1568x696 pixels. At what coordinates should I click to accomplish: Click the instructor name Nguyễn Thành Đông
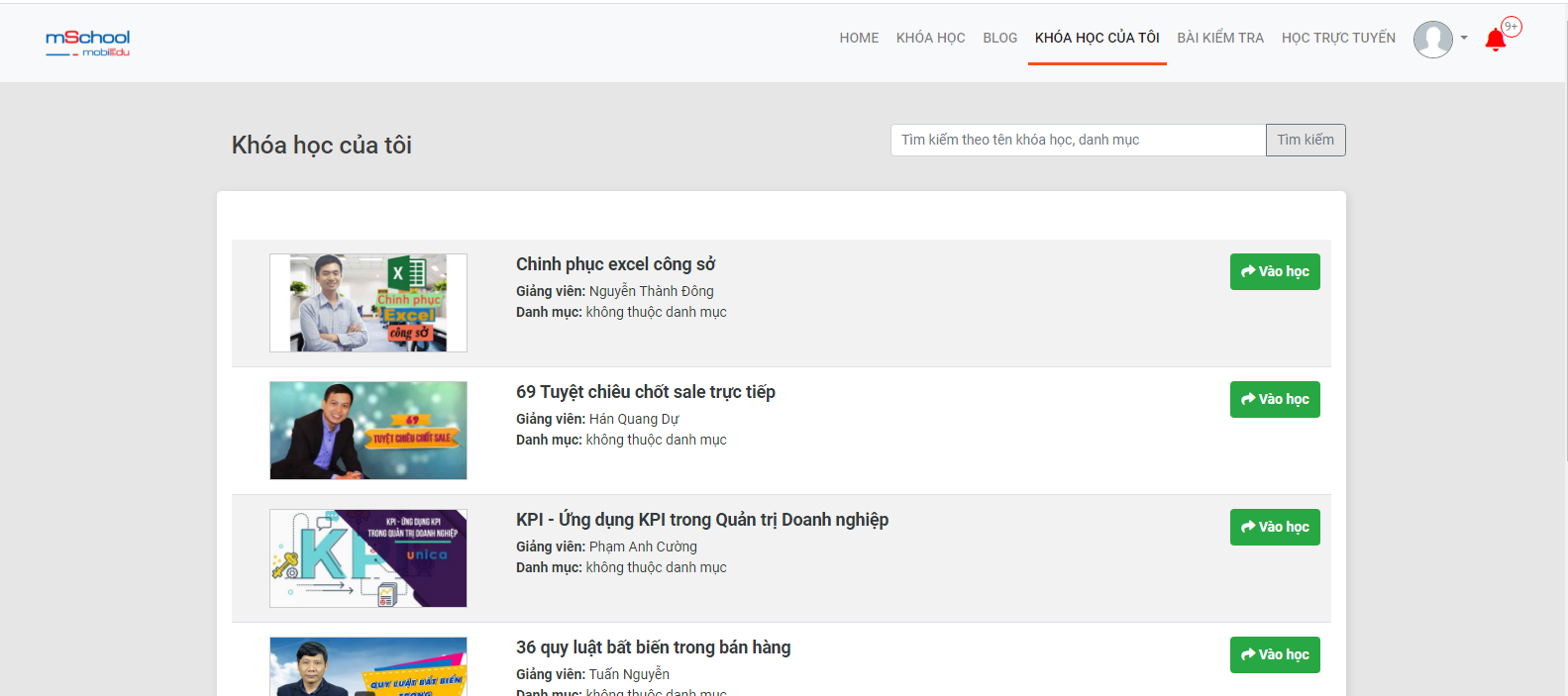pyautogui.click(x=652, y=291)
